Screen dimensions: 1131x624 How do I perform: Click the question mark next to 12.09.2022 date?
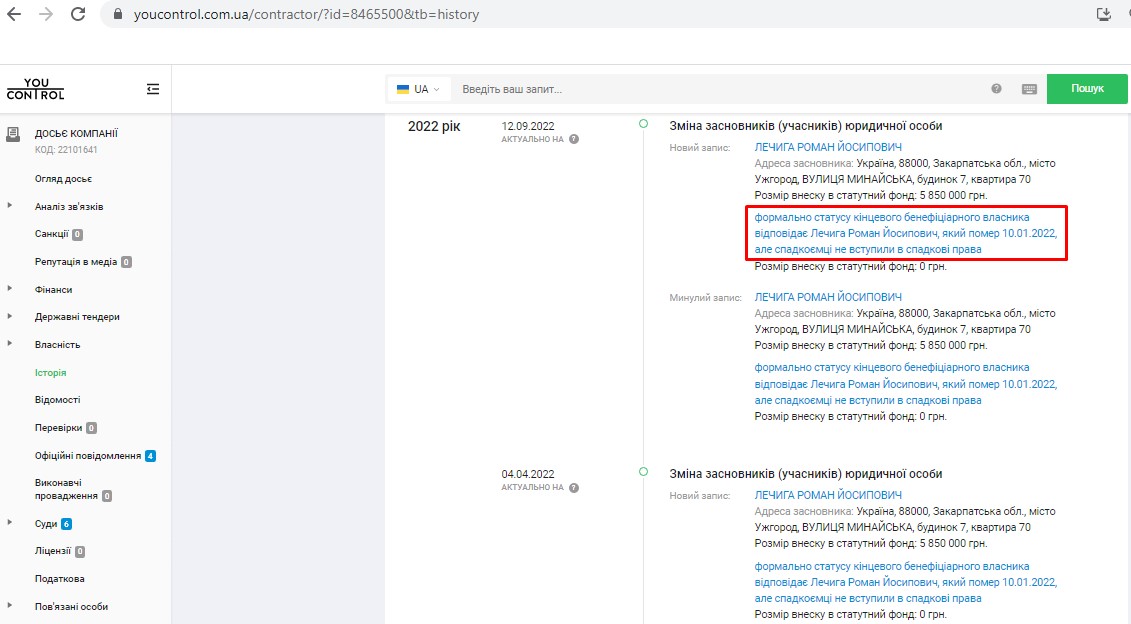574,139
